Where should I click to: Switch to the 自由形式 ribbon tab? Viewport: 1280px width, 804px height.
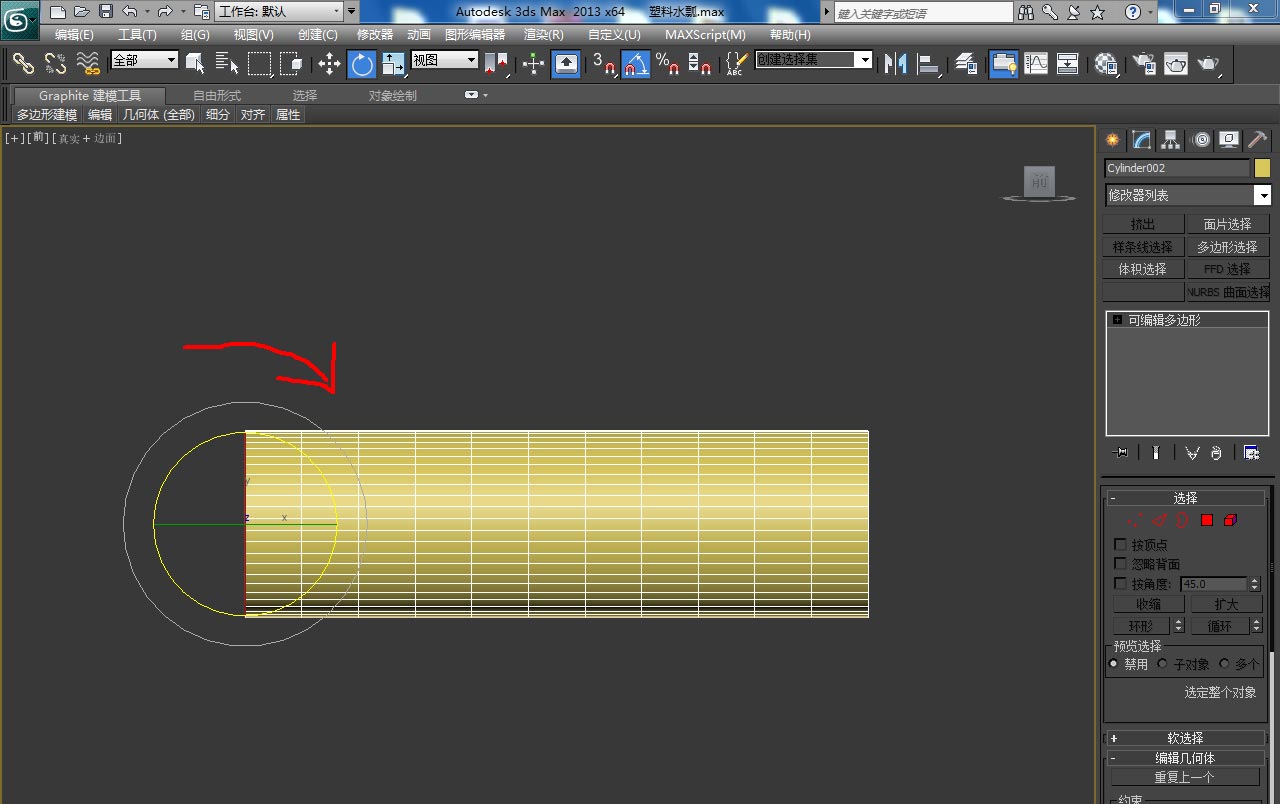[217, 96]
